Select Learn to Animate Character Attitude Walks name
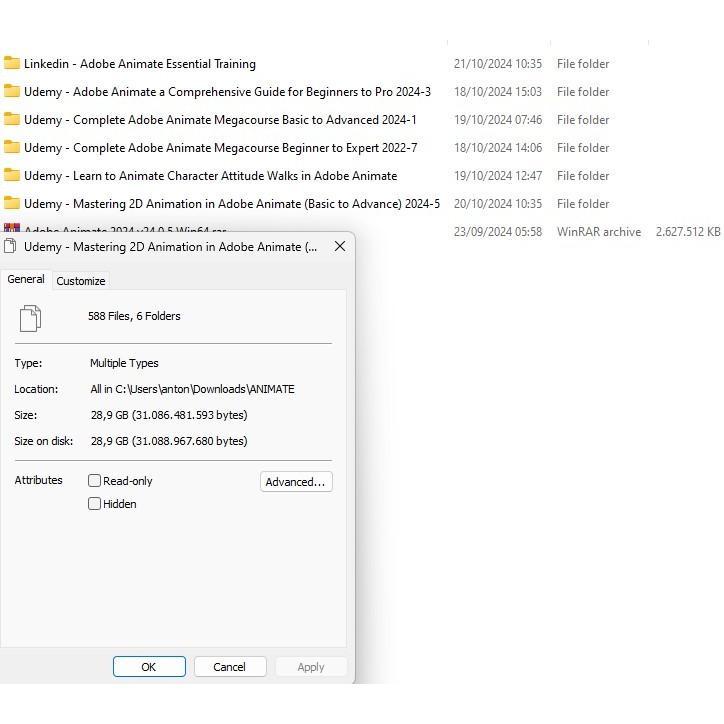724x724 pixels. point(211,176)
